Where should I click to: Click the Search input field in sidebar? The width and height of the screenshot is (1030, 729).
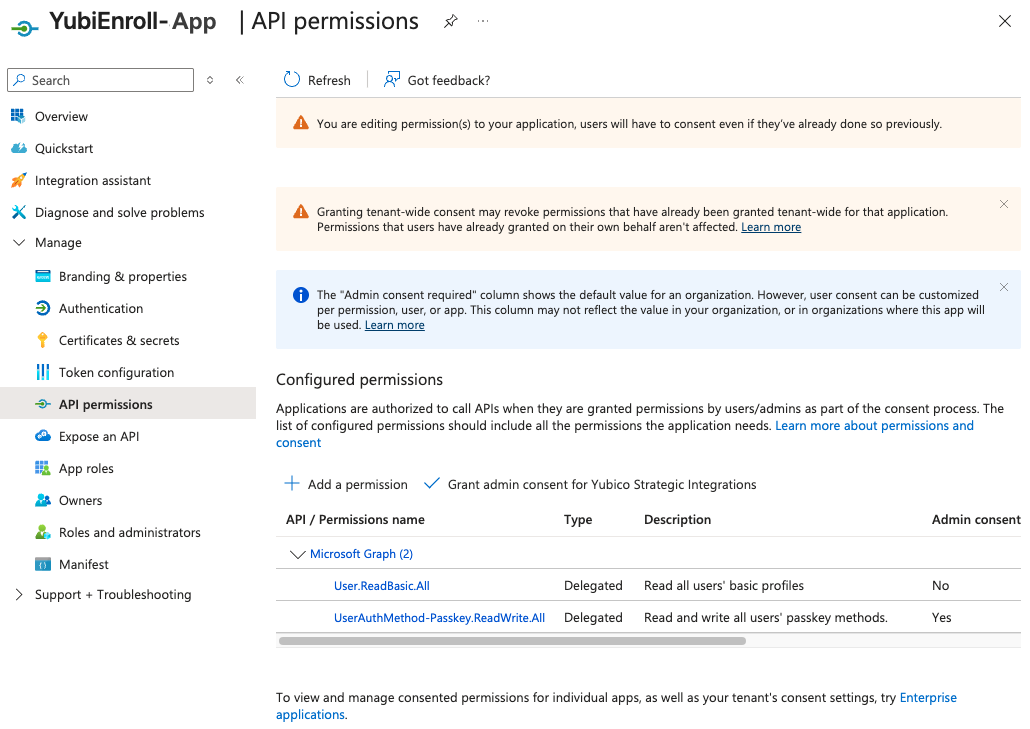[x=101, y=80]
